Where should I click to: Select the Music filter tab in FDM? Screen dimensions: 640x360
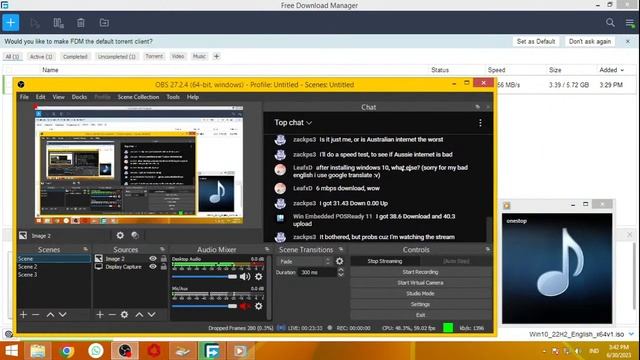pyautogui.click(x=199, y=56)
